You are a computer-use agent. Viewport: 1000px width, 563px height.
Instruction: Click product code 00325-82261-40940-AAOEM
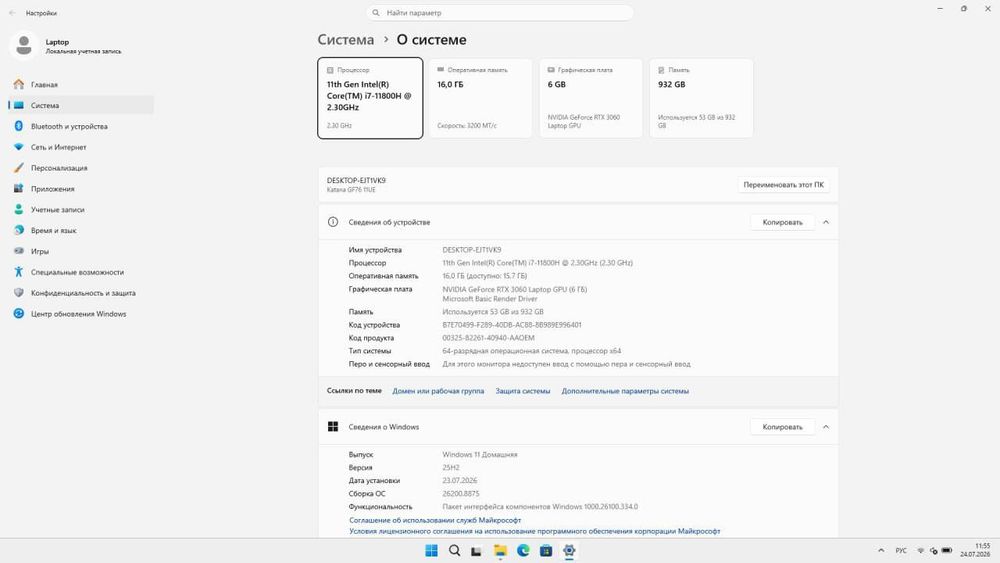click(489, 338)
